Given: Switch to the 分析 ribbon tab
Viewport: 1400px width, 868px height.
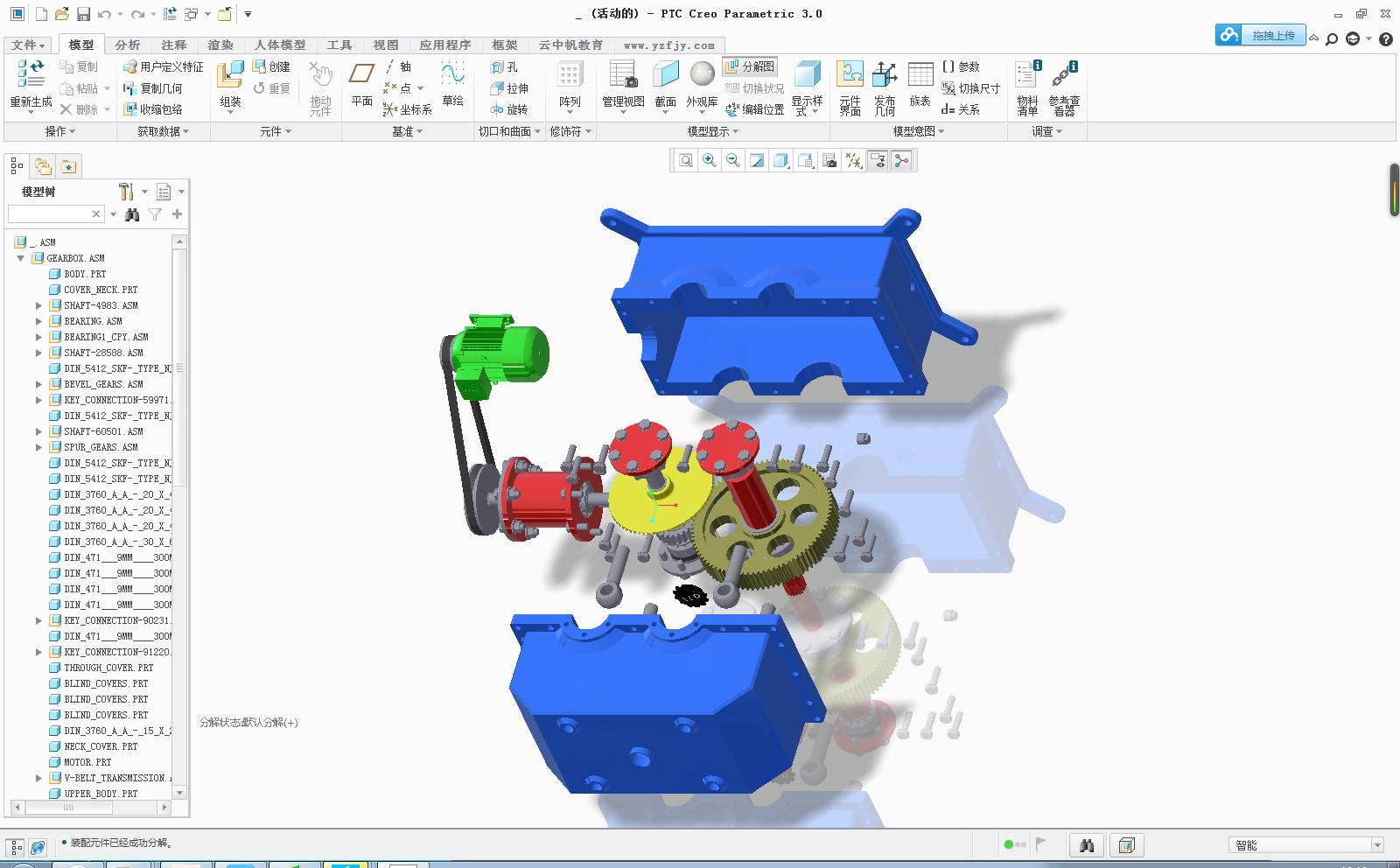Looking at the screenshot, I should 127,45.
